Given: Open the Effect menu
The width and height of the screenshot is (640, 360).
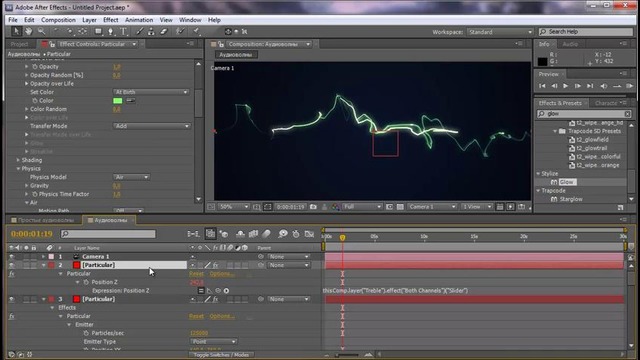Looking at the screenshot, I should coord(111,20).
